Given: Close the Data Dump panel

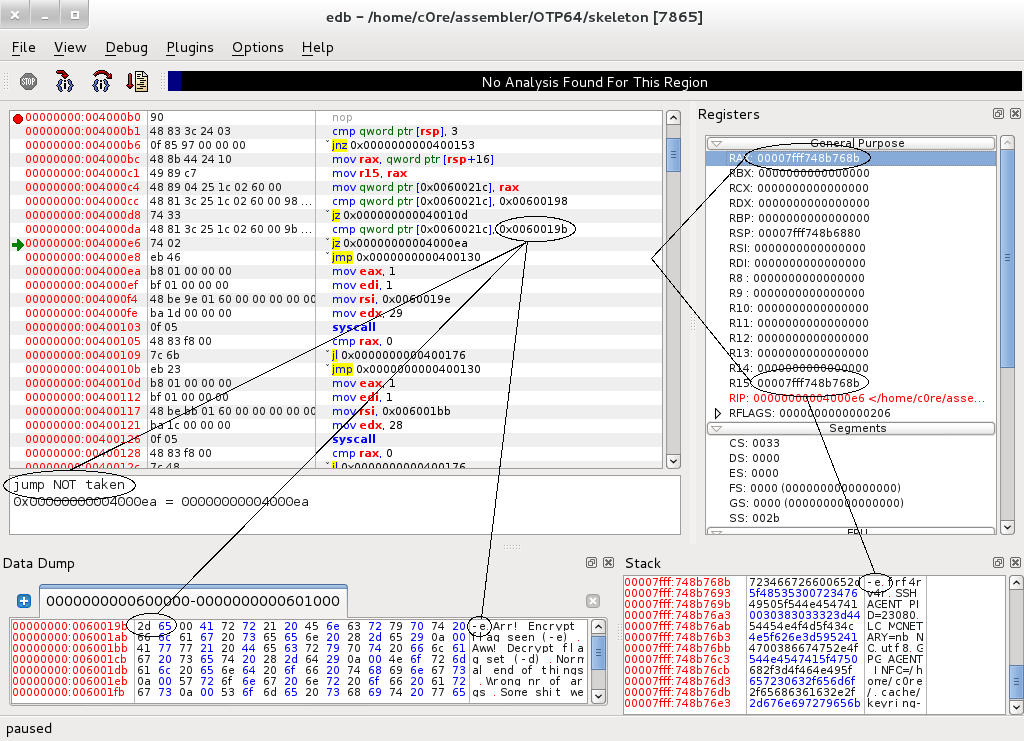Looking at the screenshot, I should point(608,562).
